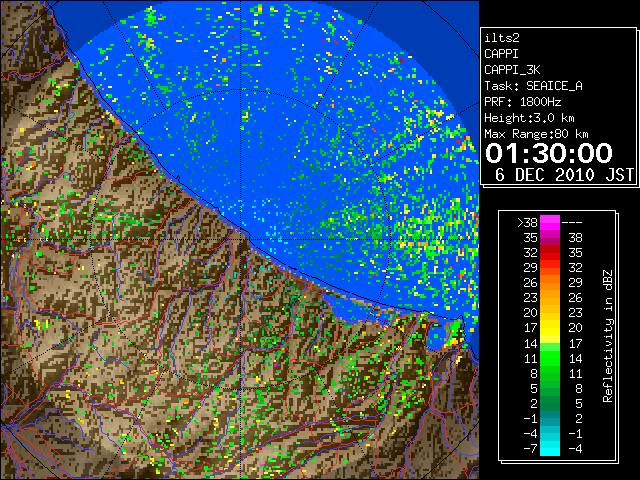Click the orange band in reflectivity legend
Viewport: 640px width, 480px height.
pos(550,282)
